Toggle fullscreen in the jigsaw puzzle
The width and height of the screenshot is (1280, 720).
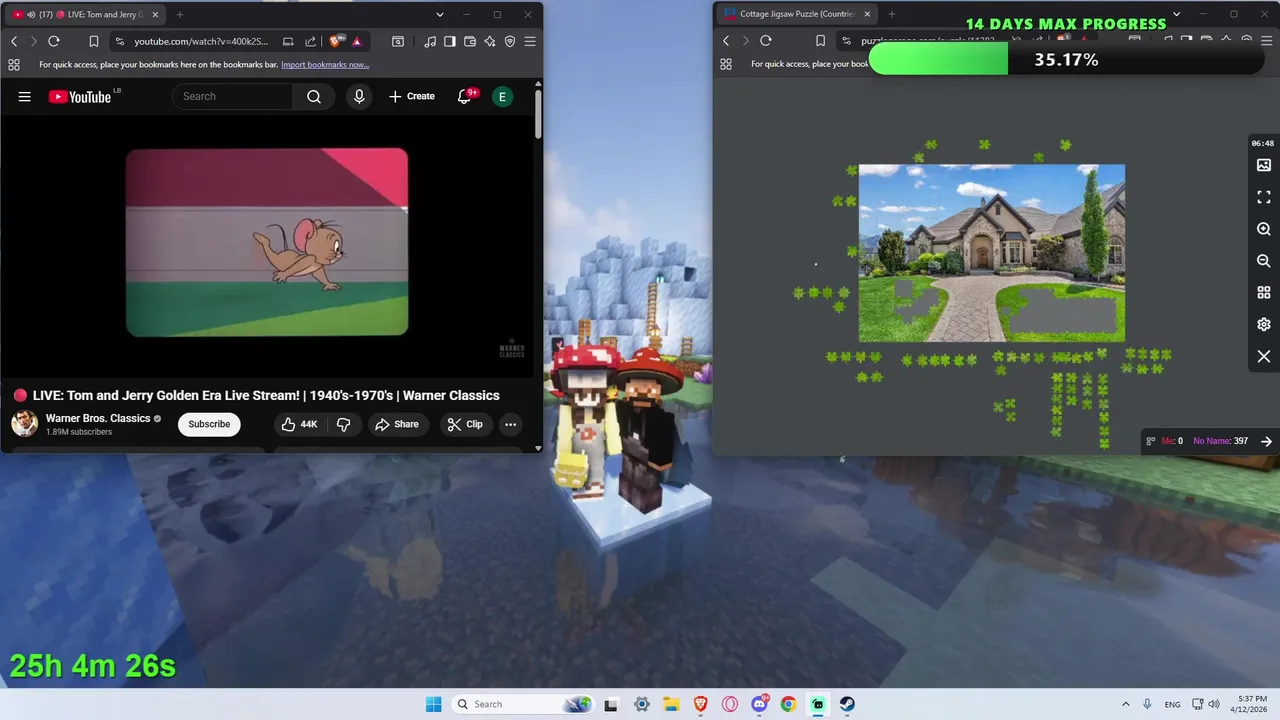pyautogui.click(x=1264, y=197)
